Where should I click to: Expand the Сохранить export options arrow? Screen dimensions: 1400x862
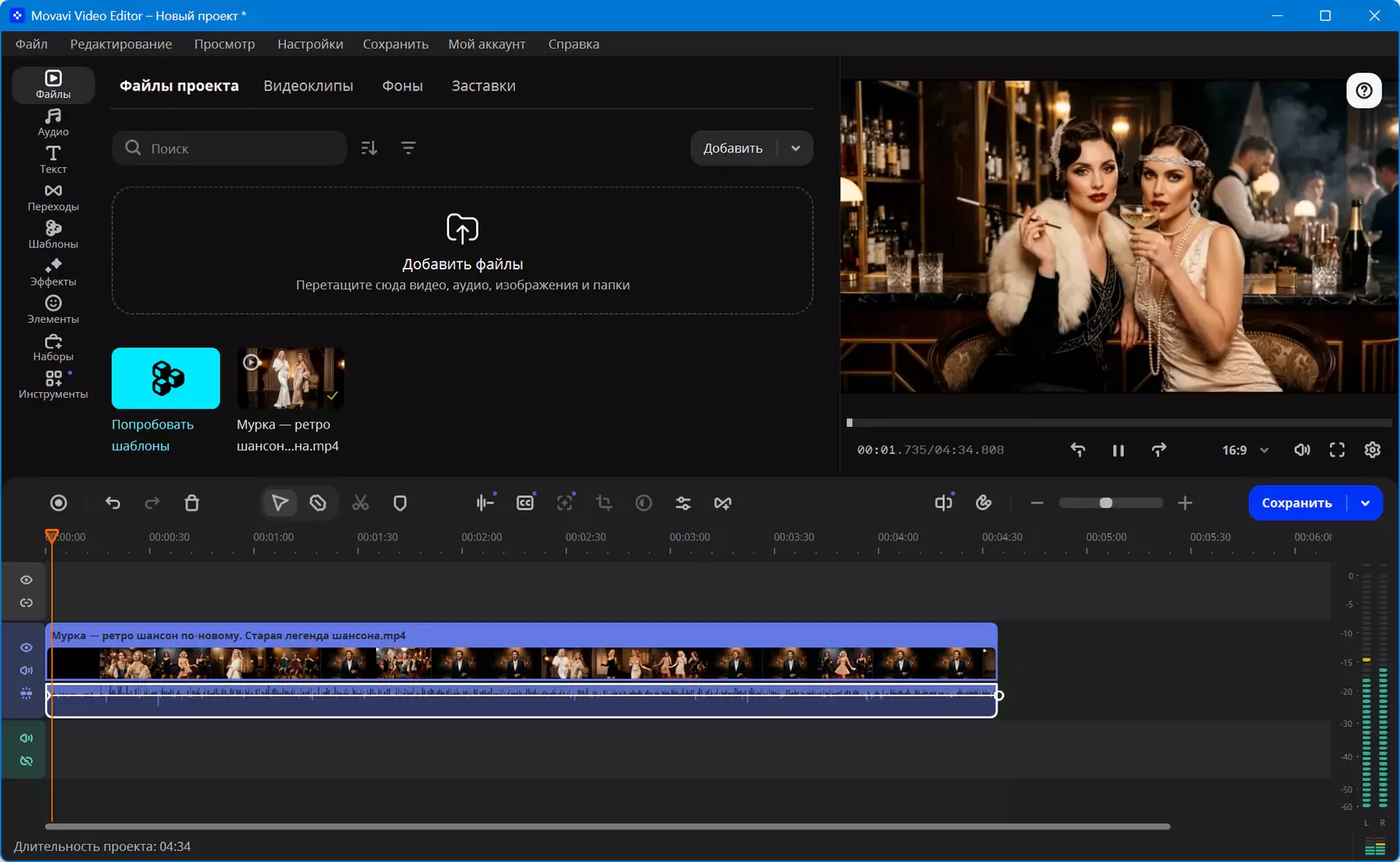[1365, 503]
